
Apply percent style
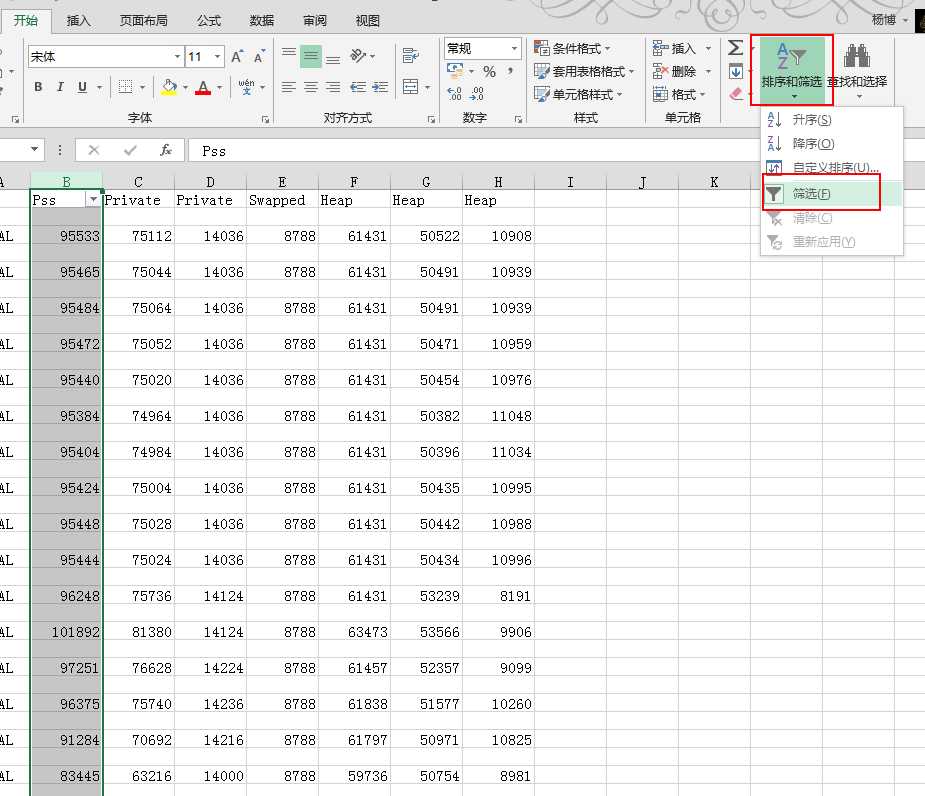click(x=489, y=71)
